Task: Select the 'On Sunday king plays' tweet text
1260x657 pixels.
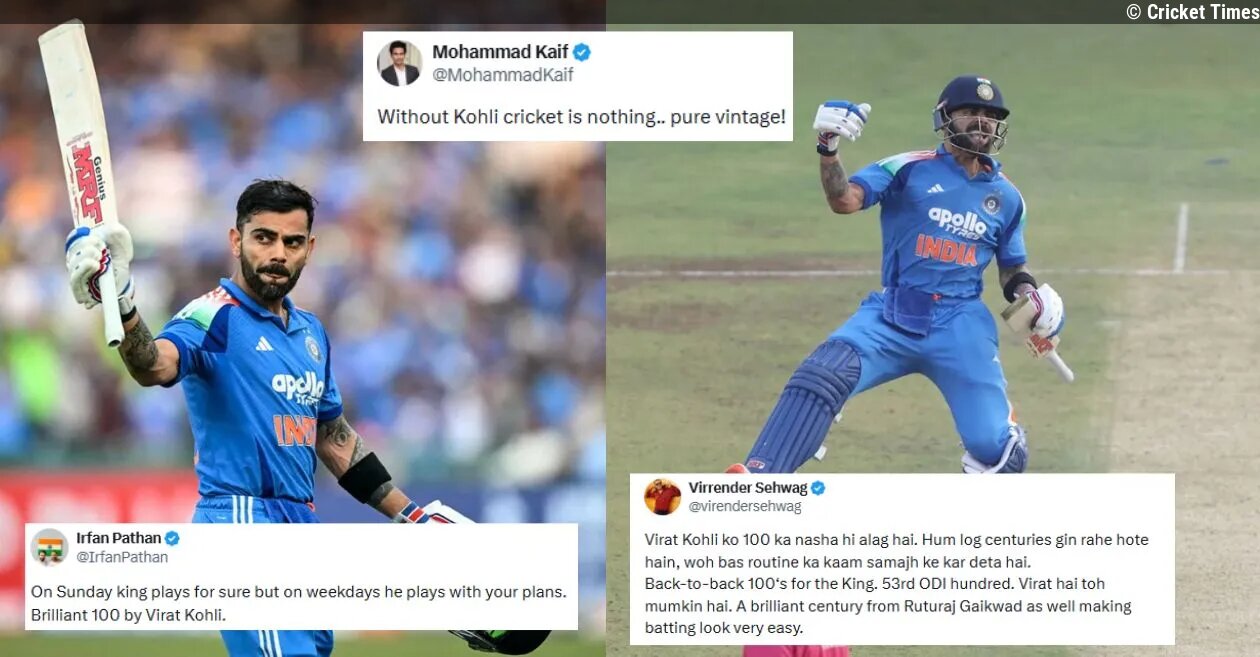Action: (x=299, y=603)
